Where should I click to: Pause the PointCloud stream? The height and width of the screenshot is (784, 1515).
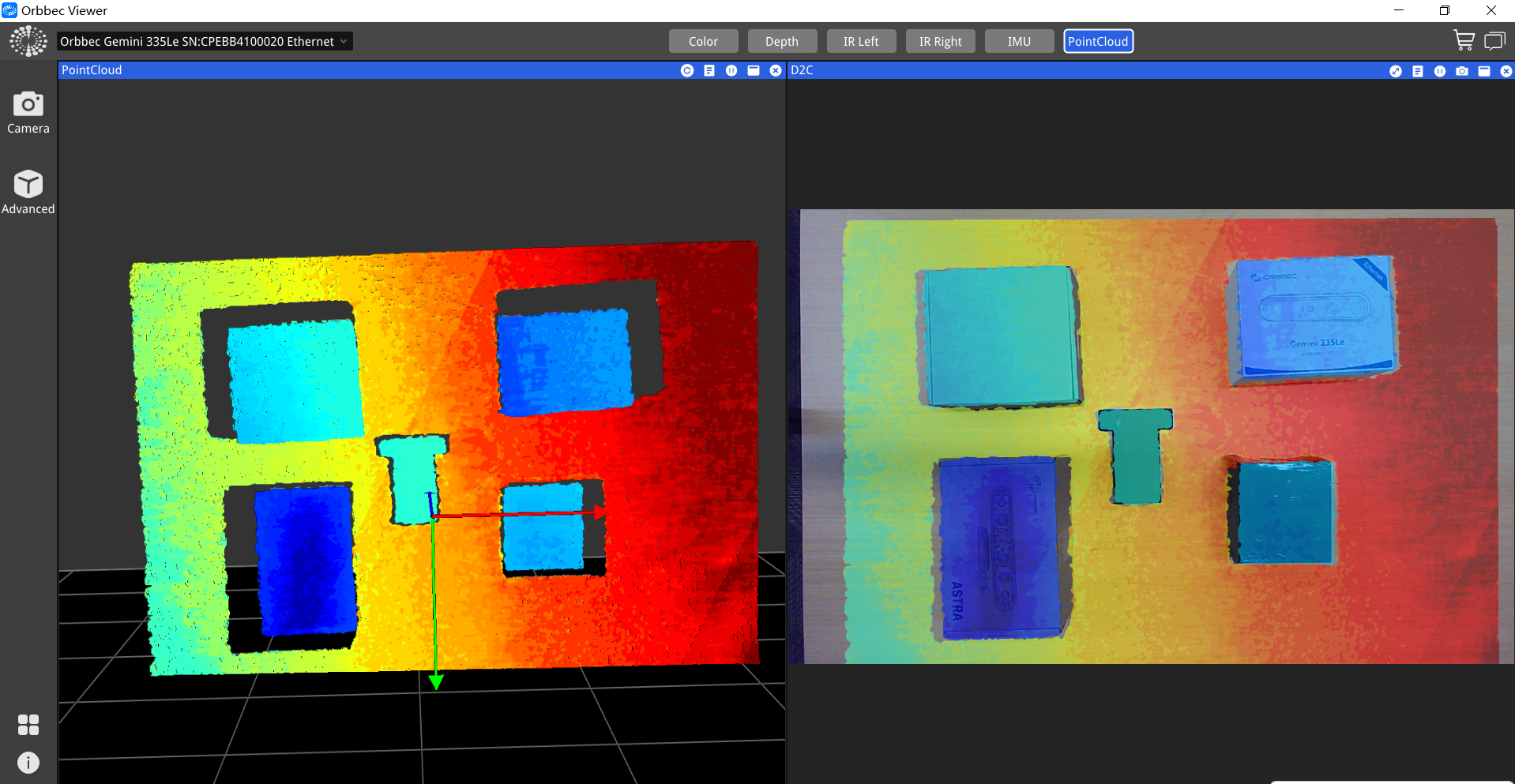coord(731,70)
